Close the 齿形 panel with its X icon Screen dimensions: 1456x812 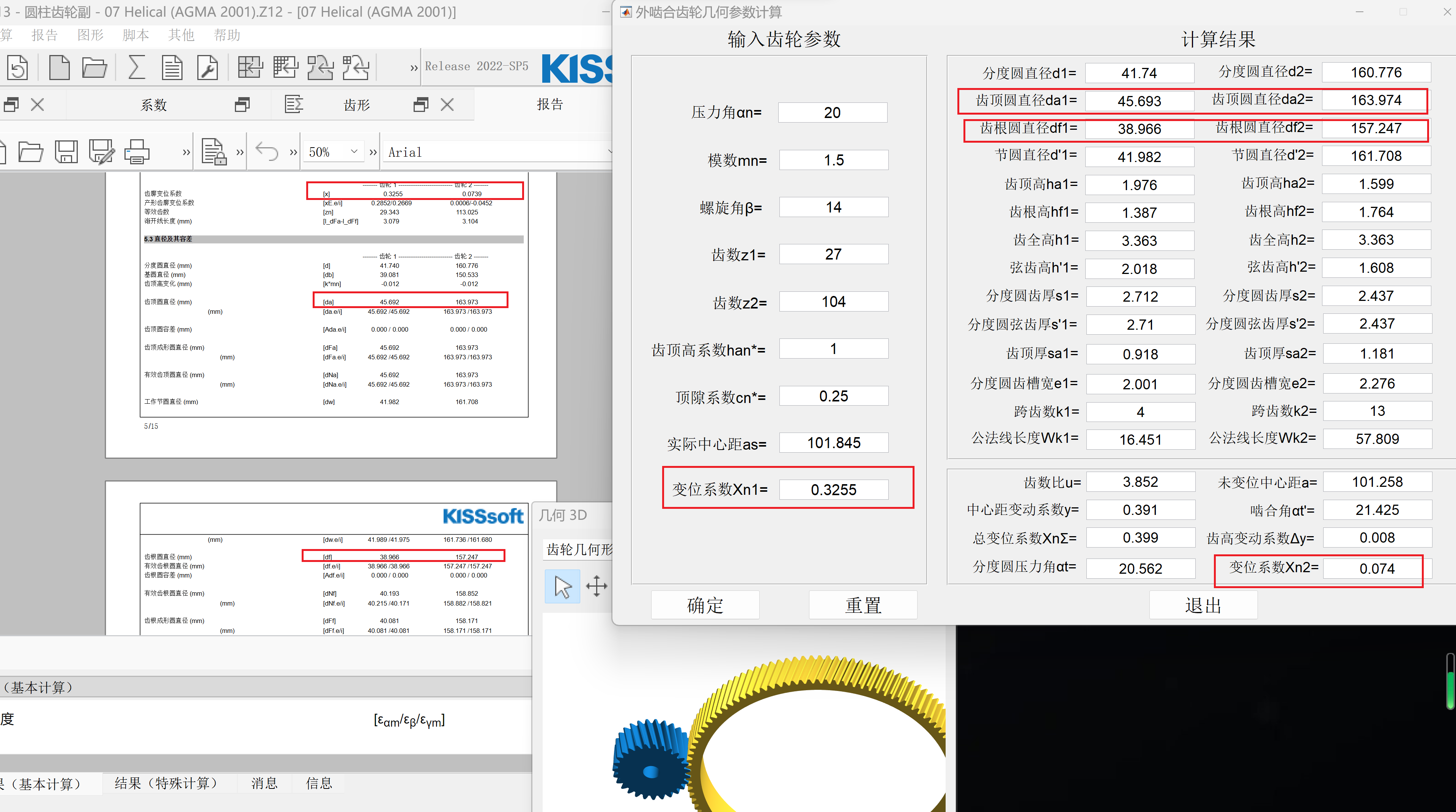pyautogui.click(x=447, y=105)
